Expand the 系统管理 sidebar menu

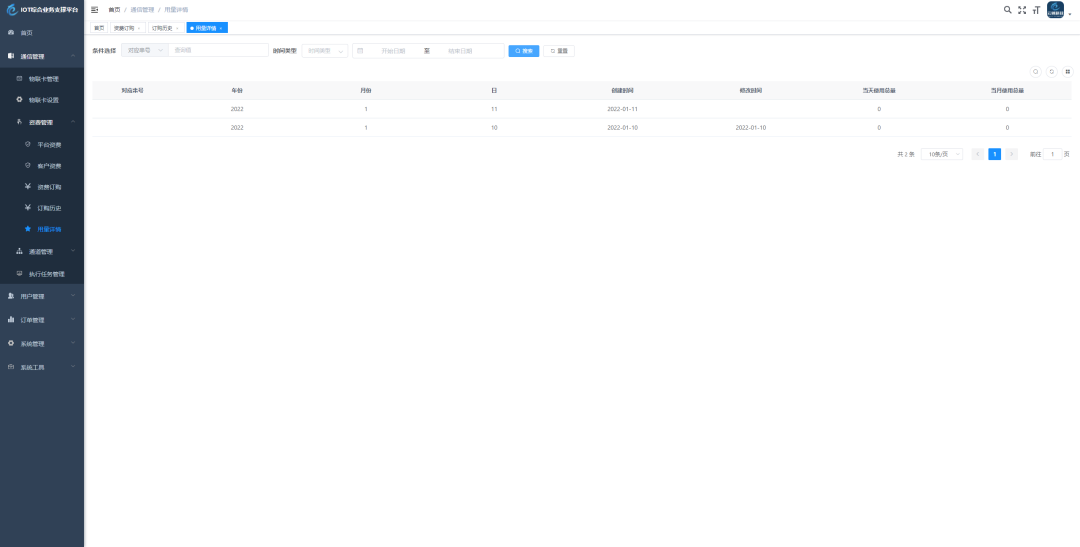[x=42, y=343]
